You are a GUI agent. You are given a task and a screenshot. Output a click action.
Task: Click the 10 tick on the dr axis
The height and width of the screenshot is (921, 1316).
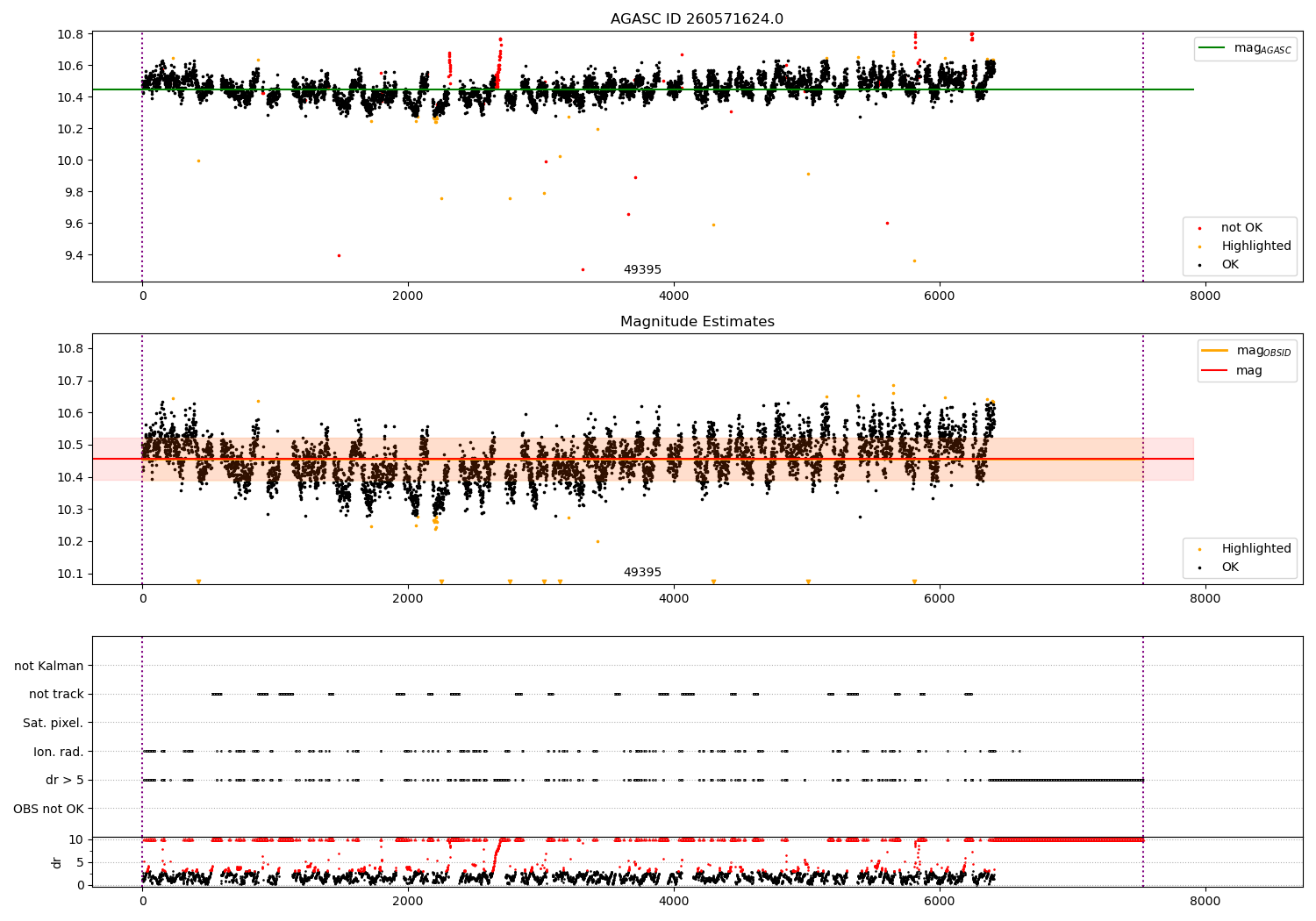coord(76,839)
